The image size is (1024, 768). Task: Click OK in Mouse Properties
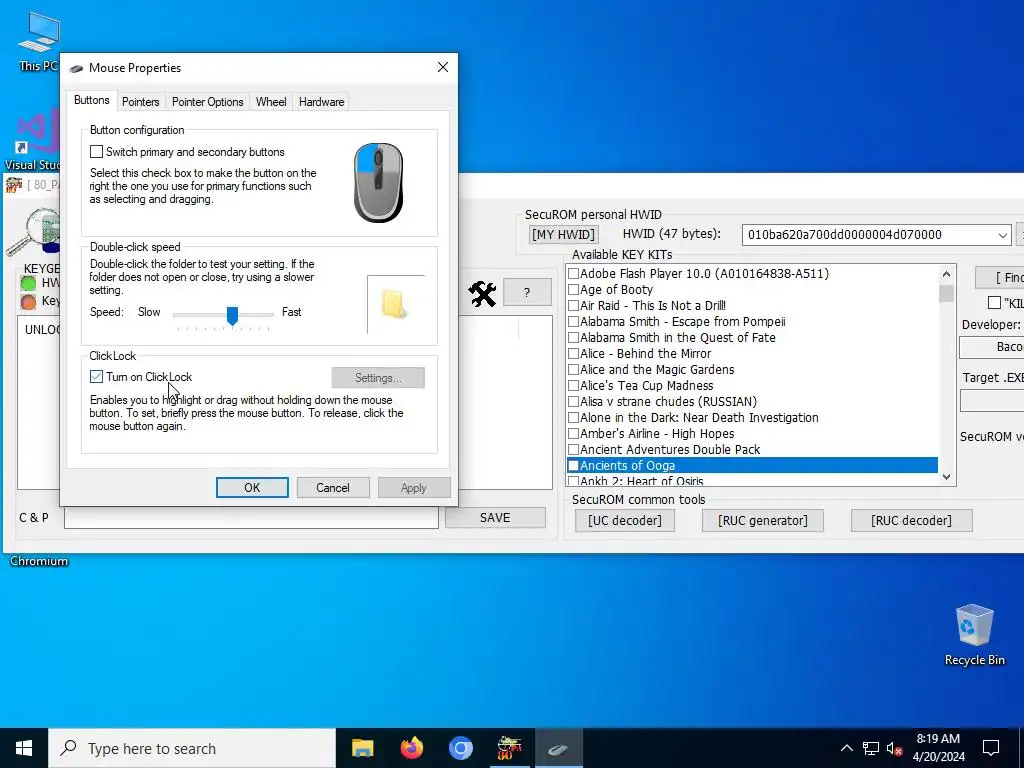pyautogui.click(x=252, y=487)
